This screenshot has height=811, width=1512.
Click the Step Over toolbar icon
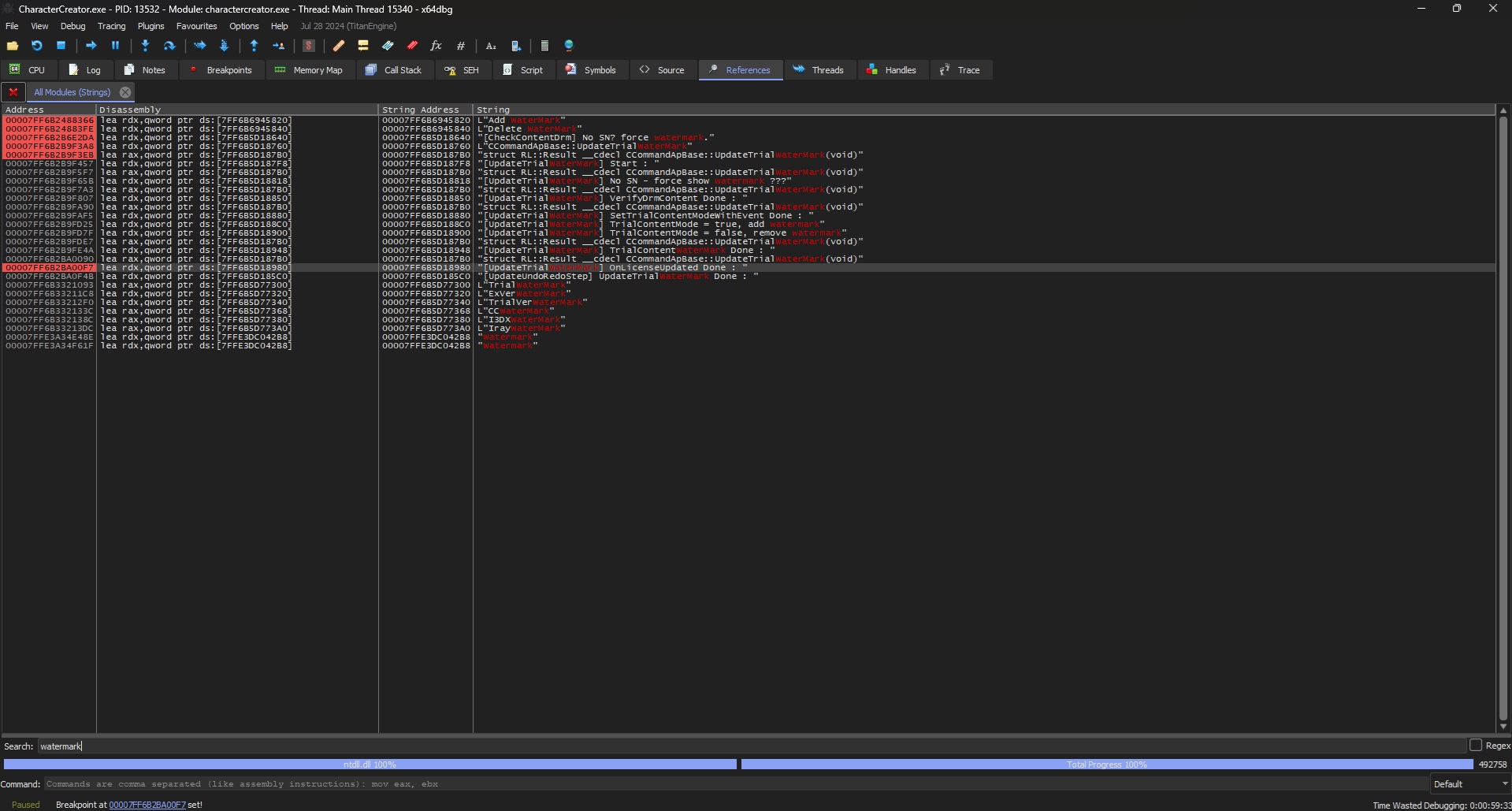(169, 46)
